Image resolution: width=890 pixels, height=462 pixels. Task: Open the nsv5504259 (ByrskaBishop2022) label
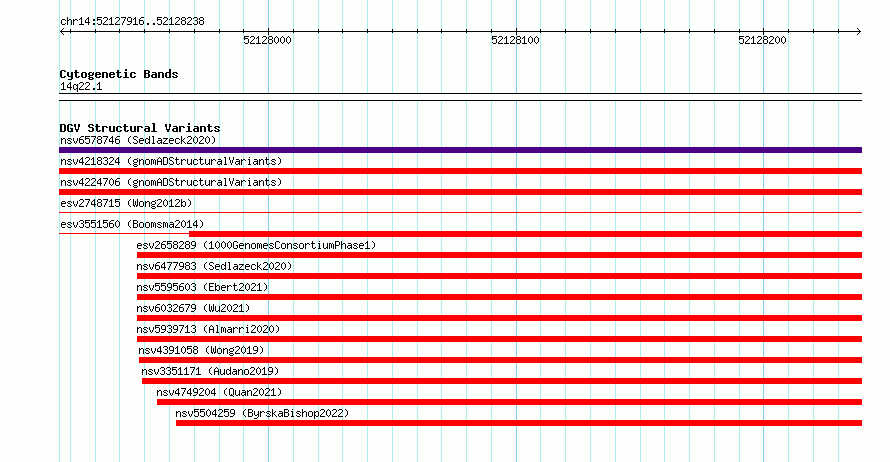click(x=262, y=413)
